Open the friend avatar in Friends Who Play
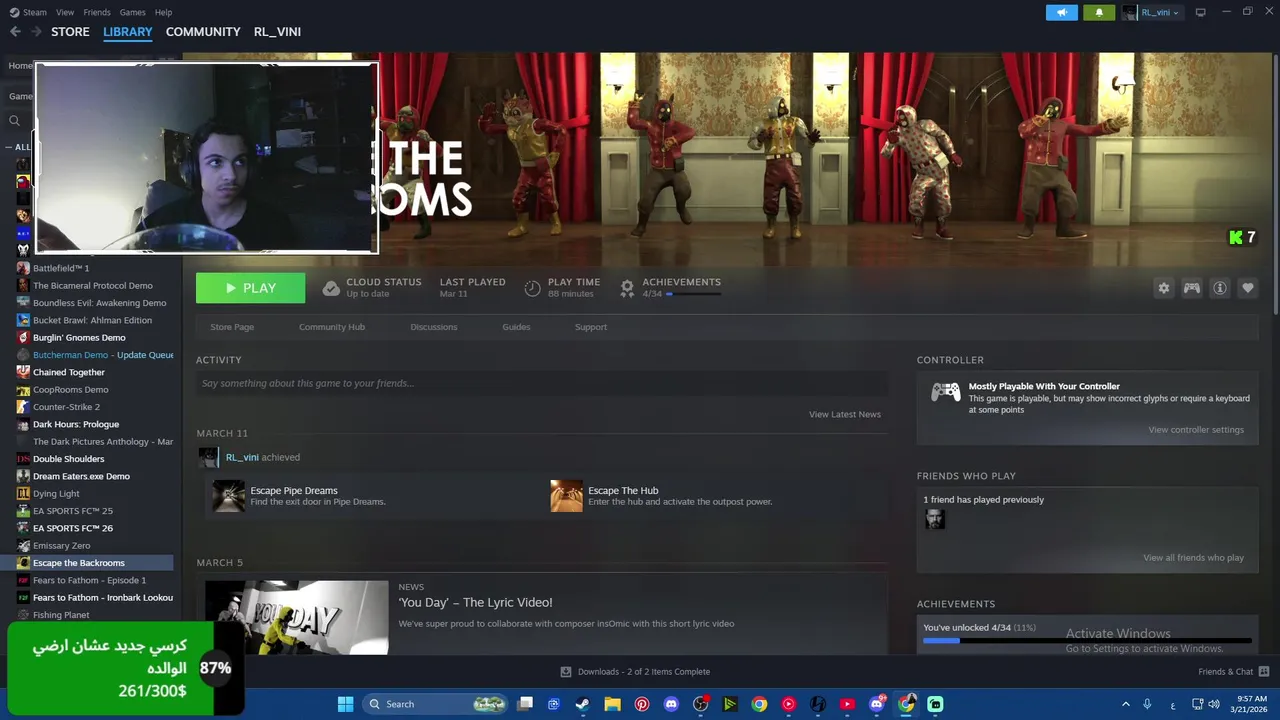Image resolution: width=1280 pixels, height=720 pixels. click(x=935, y=519)
